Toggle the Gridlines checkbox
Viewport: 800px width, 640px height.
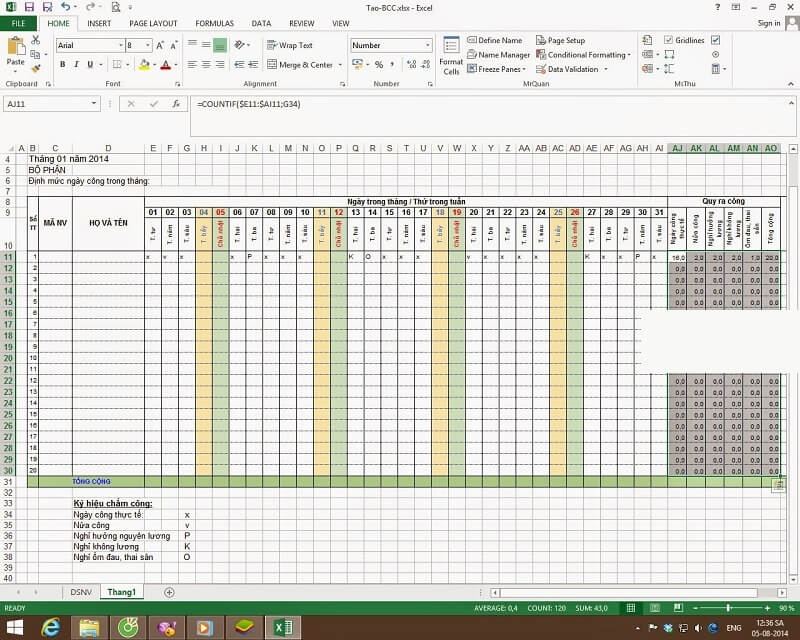point(669,40)
